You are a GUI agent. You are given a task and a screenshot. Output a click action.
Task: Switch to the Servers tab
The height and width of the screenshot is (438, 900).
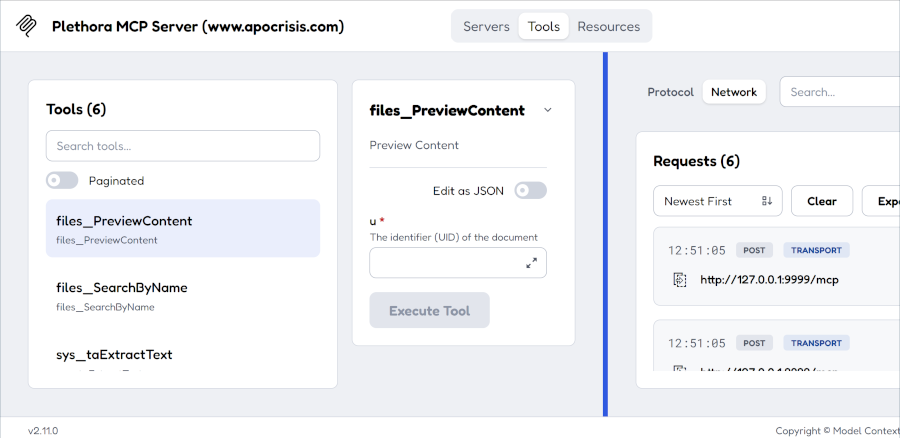[x=486, y=26]
